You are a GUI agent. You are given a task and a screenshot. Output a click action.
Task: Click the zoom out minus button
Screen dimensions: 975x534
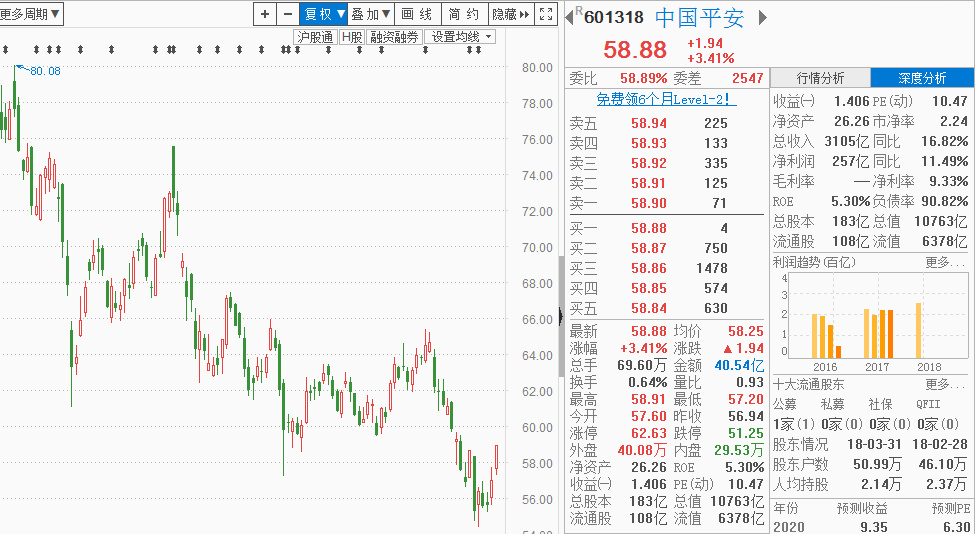click(x=287, y=14)
